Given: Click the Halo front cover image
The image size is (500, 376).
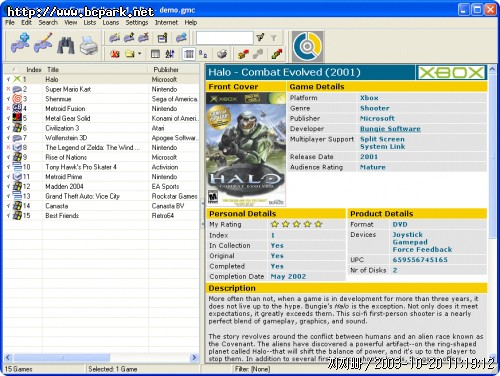Looking at the screenshot, I should 246,149.
